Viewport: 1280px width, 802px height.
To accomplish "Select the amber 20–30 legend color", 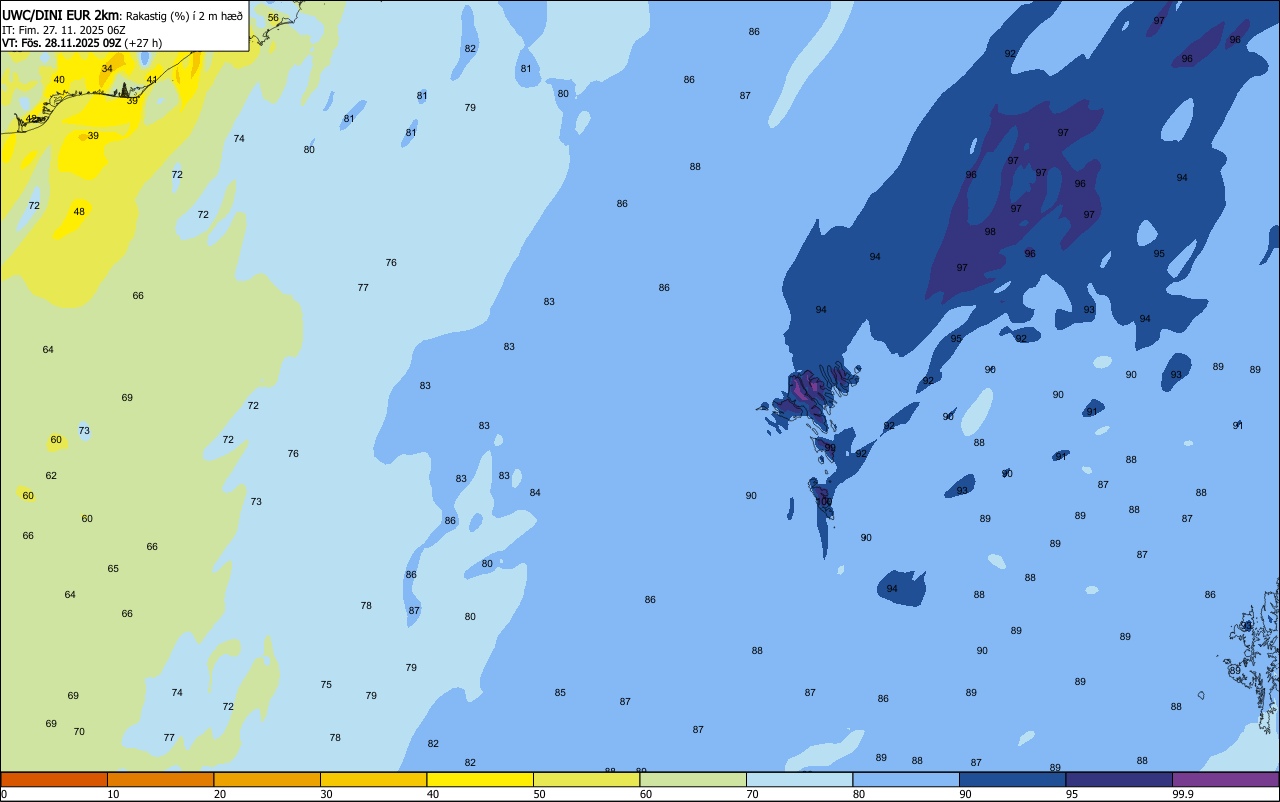I will pos(267,779).
